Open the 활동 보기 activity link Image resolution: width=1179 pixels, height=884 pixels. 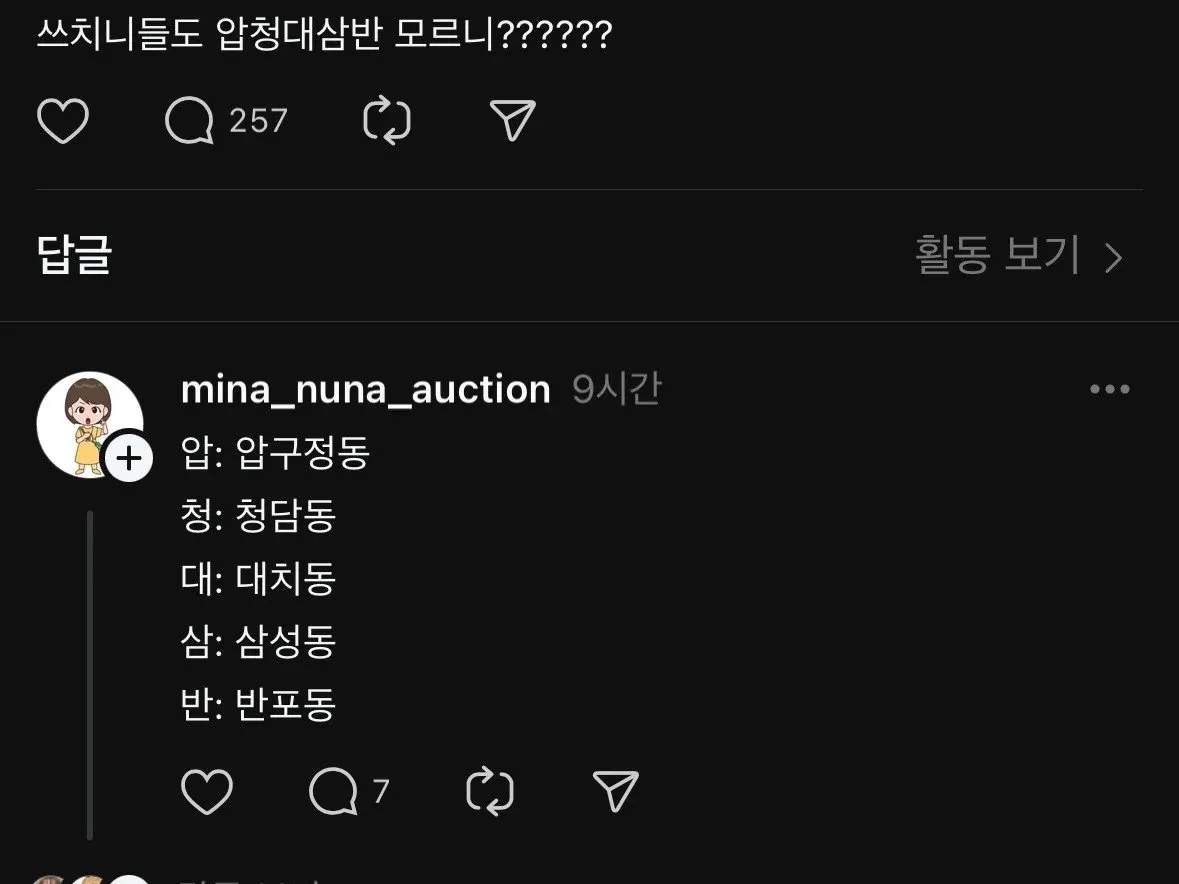pos(997,257)
